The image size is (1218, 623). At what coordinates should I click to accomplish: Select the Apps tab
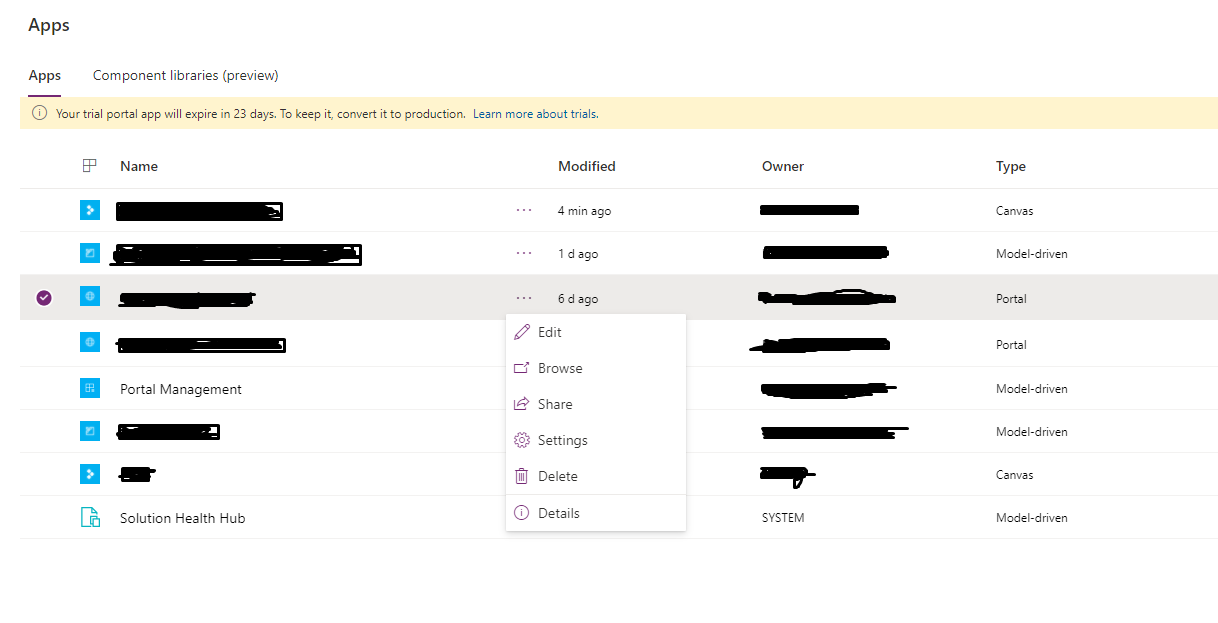point(44,75)
